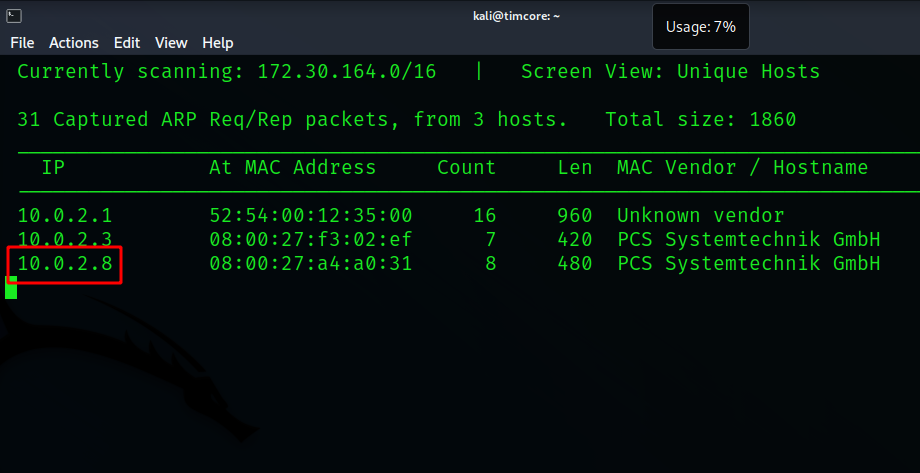Click the scanning range 172.30.164.0/16
This screenshot has width=920, height=473.
[347, 72]
